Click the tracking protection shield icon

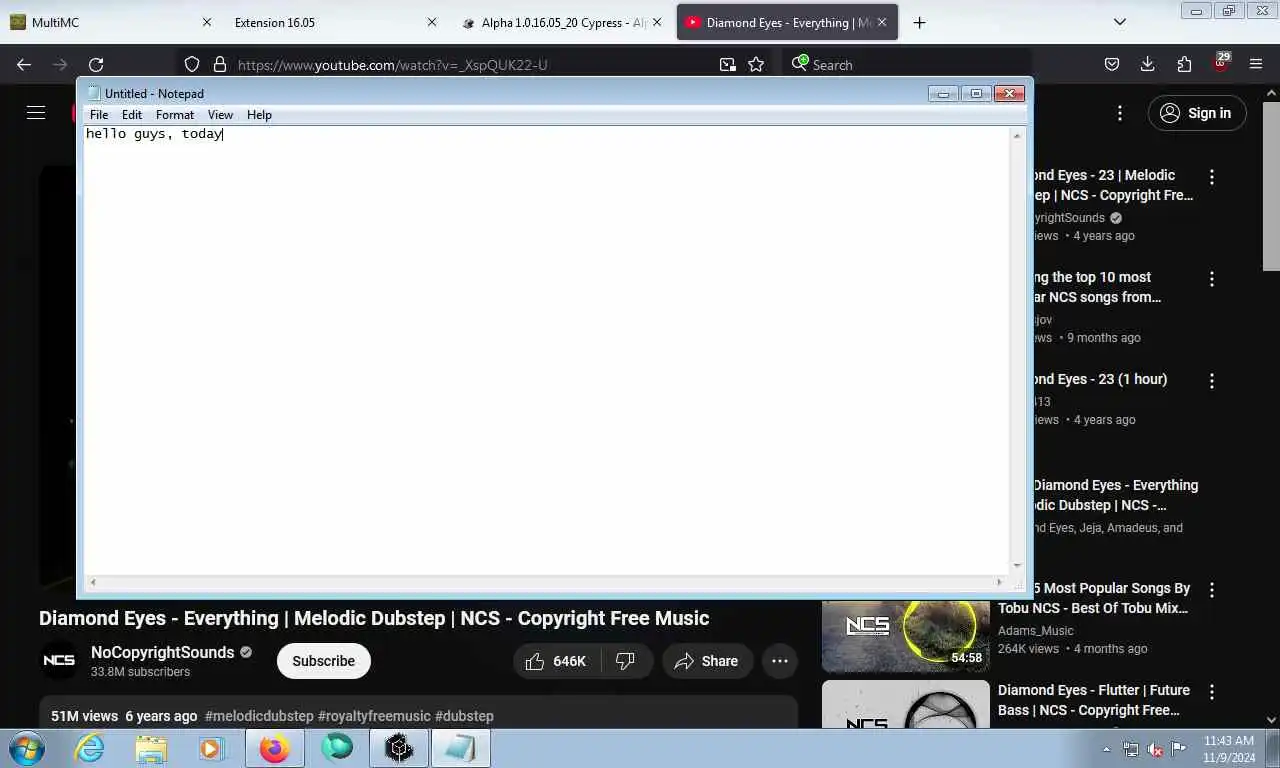(192, 65)
